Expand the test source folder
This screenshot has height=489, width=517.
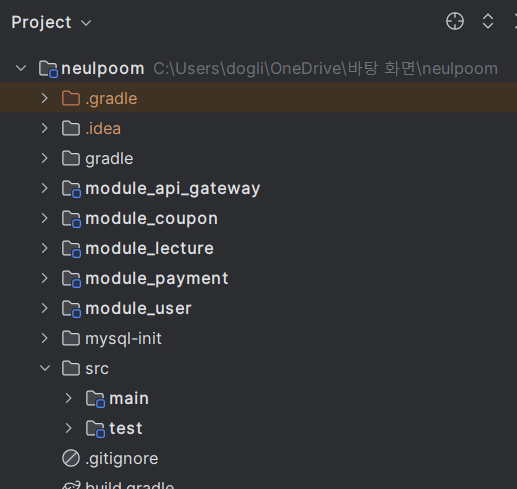pos(68,428)
